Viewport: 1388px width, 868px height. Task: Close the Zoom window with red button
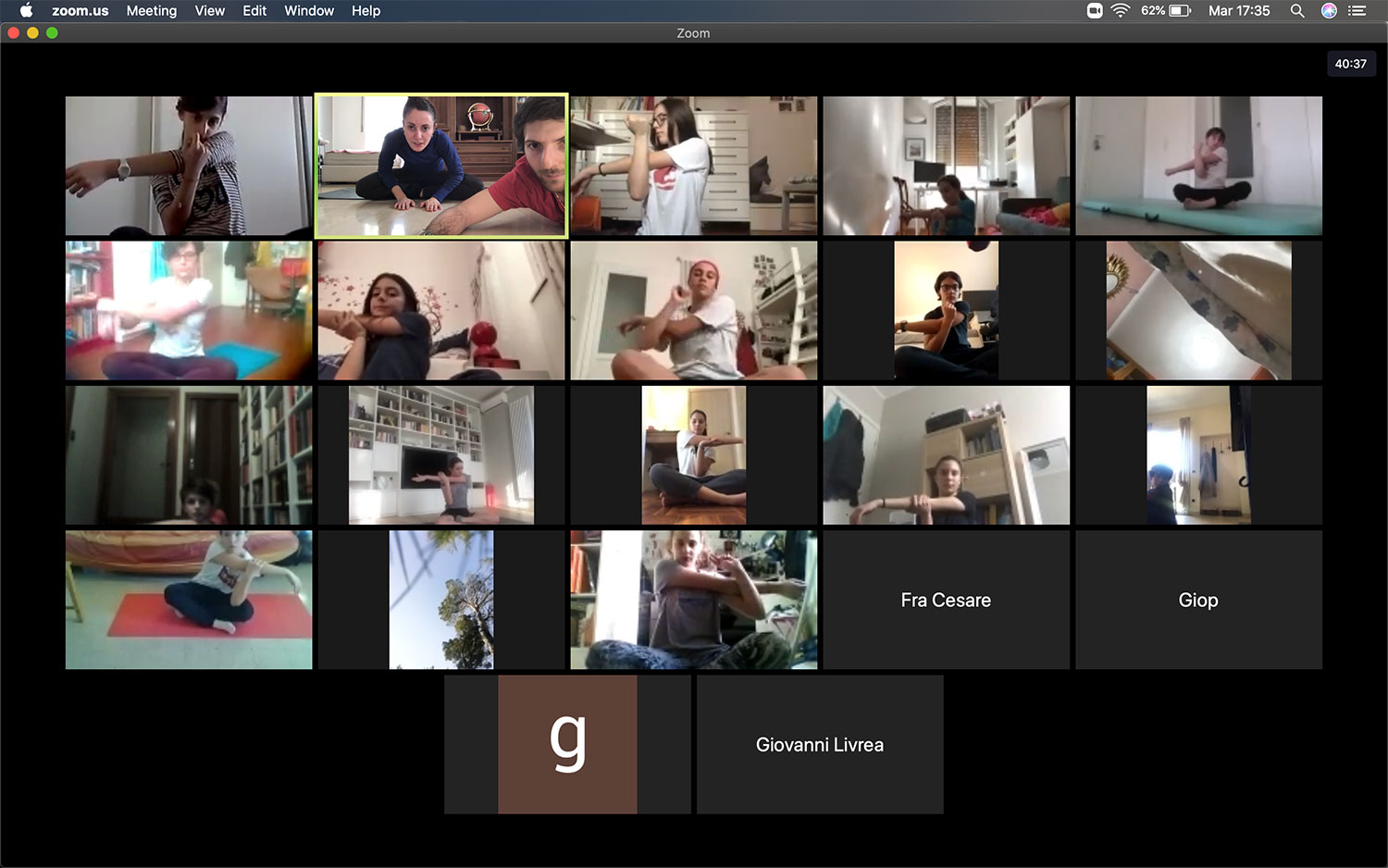coord(13,32)
